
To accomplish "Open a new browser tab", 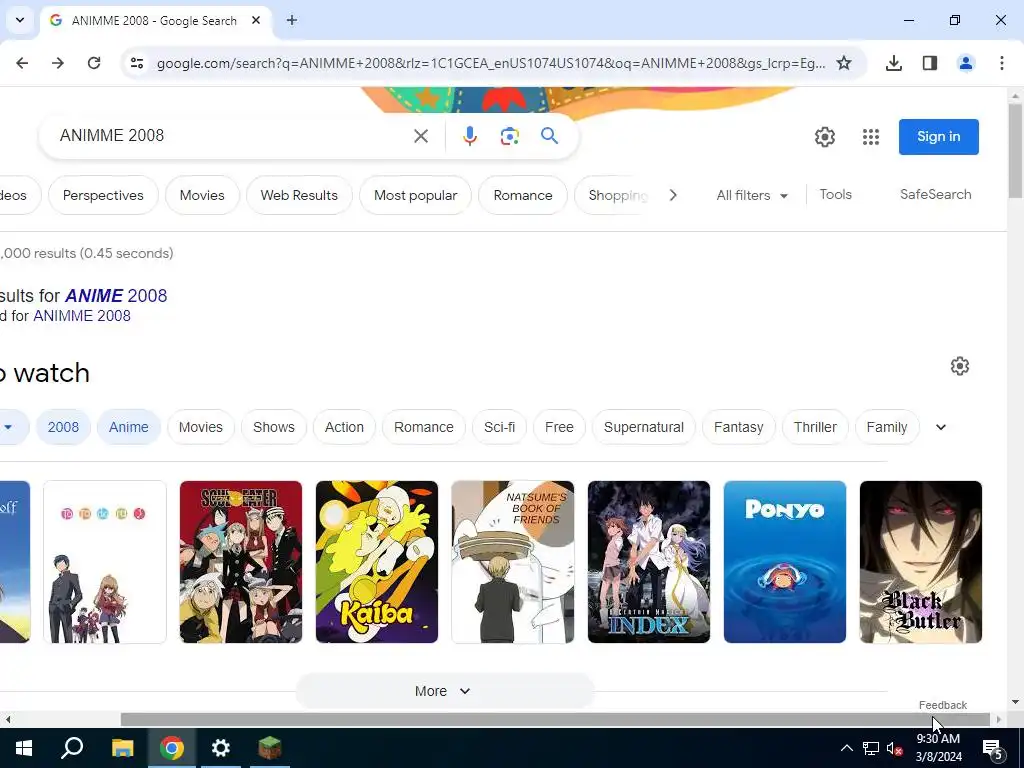I will (292, 20).
